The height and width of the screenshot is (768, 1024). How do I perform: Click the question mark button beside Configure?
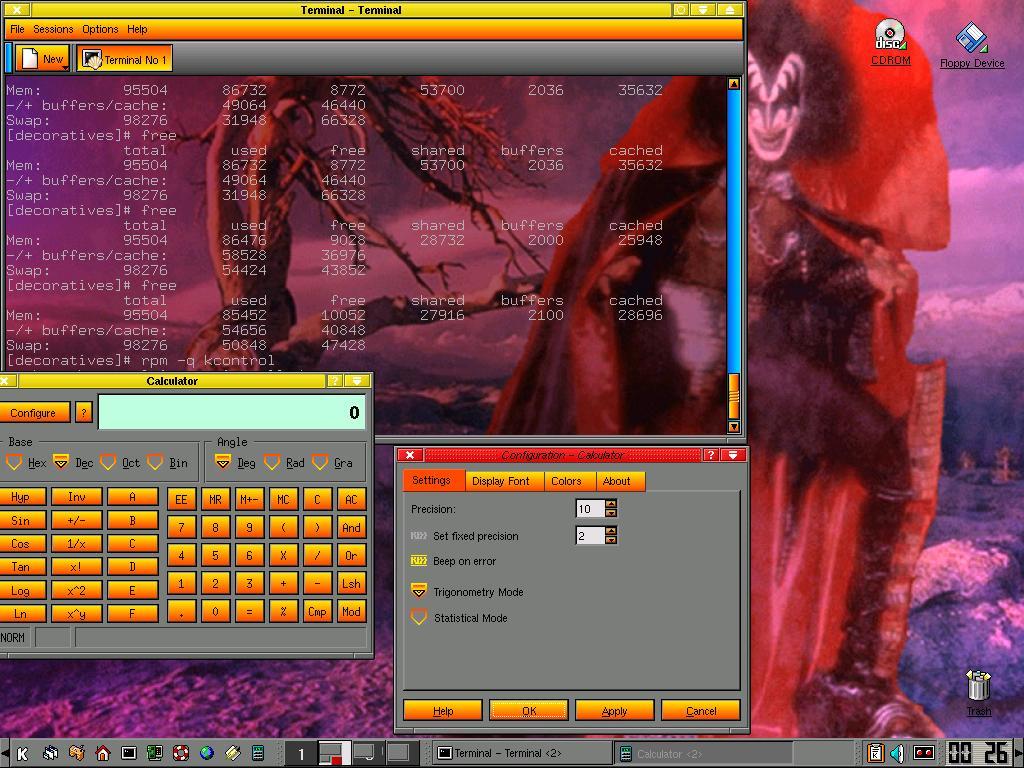pyautogui.click(x=84, y=413)
